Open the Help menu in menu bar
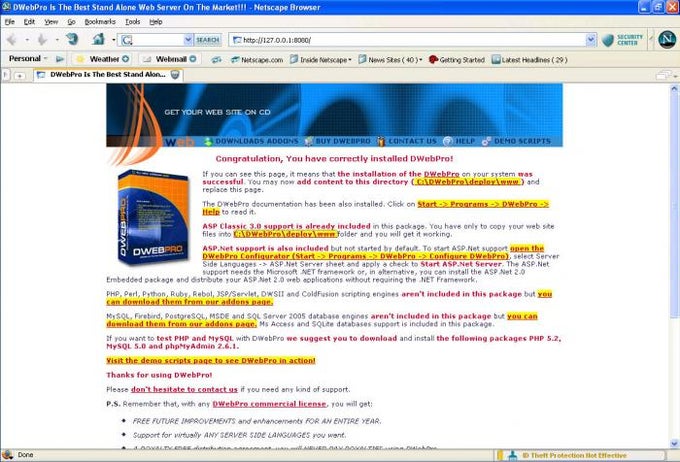The height and width of the screenshot is (462, 680). pos(155,22)
